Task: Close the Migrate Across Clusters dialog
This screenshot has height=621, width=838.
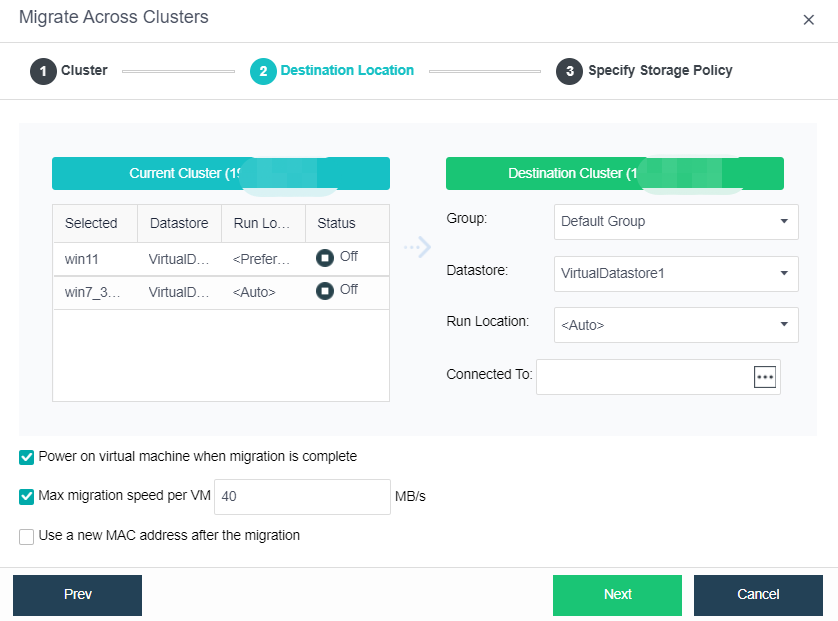Action: (808, 20)
